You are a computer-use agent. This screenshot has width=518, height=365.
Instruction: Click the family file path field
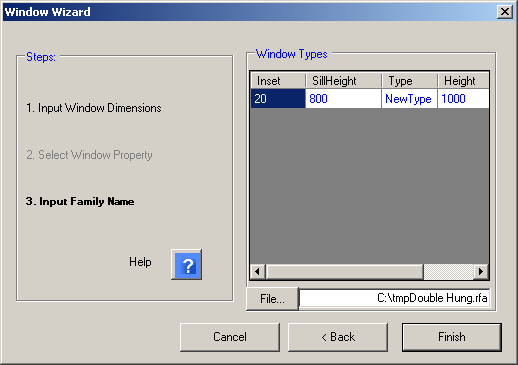(x=395, y=298)
